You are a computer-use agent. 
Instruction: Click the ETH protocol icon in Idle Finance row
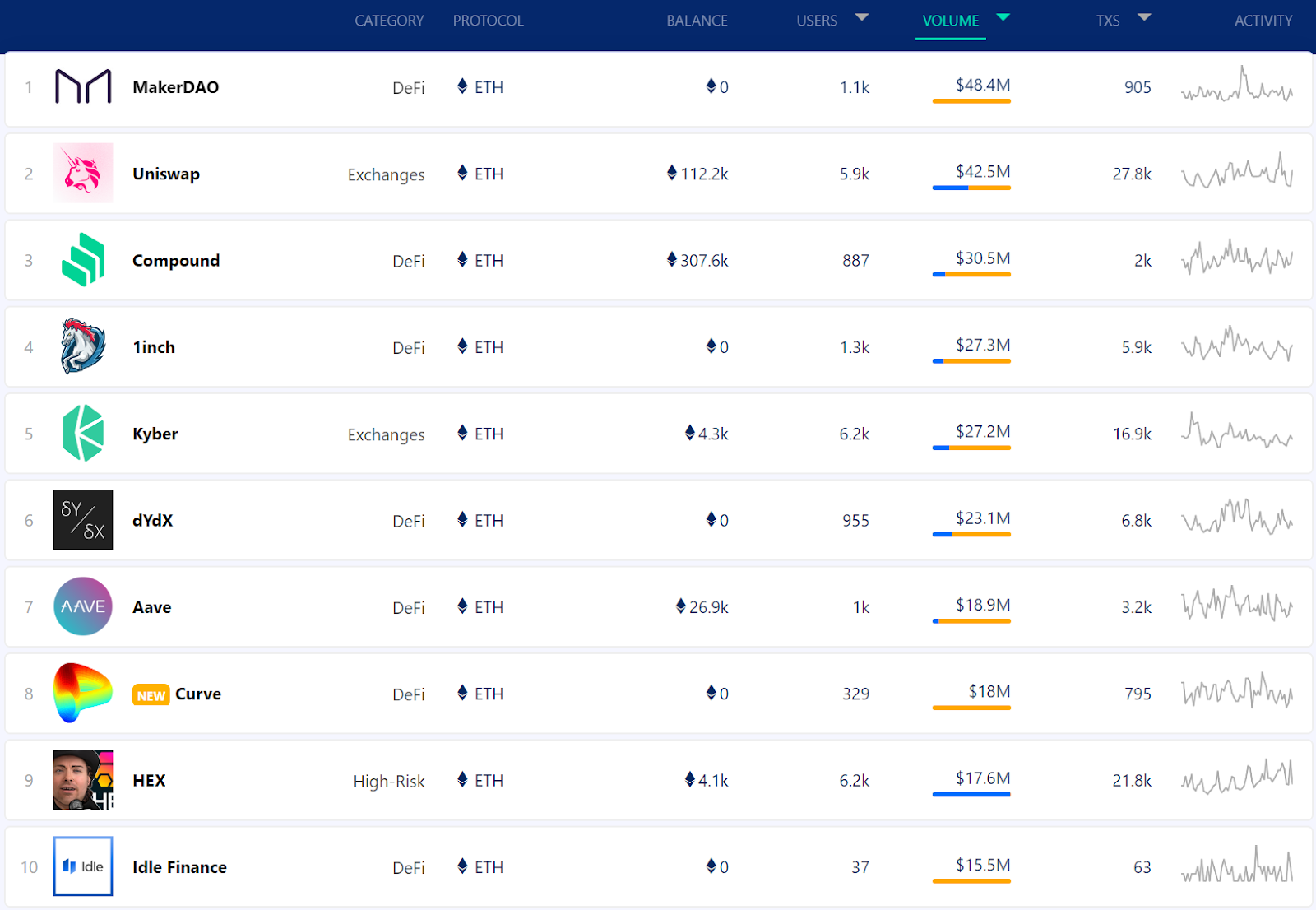coord(462,866)
